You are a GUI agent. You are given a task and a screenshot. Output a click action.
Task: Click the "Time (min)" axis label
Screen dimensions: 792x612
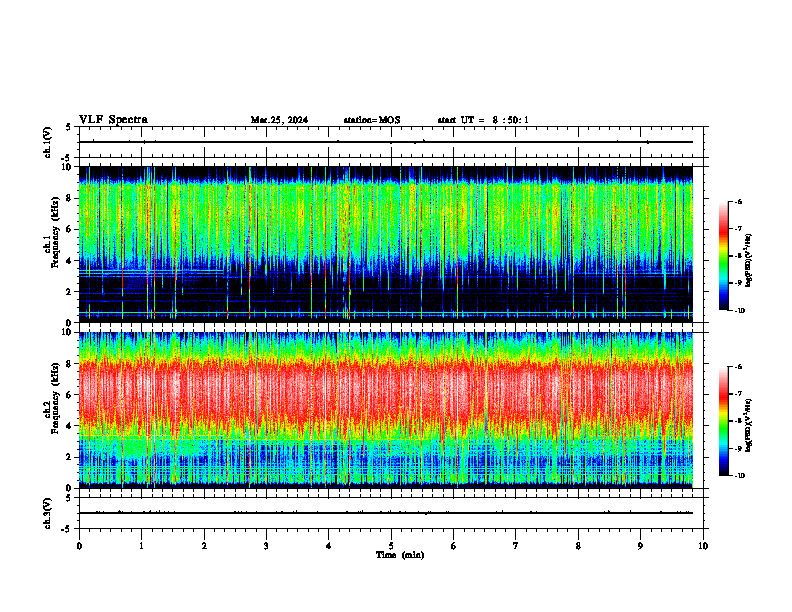[400, 555]
